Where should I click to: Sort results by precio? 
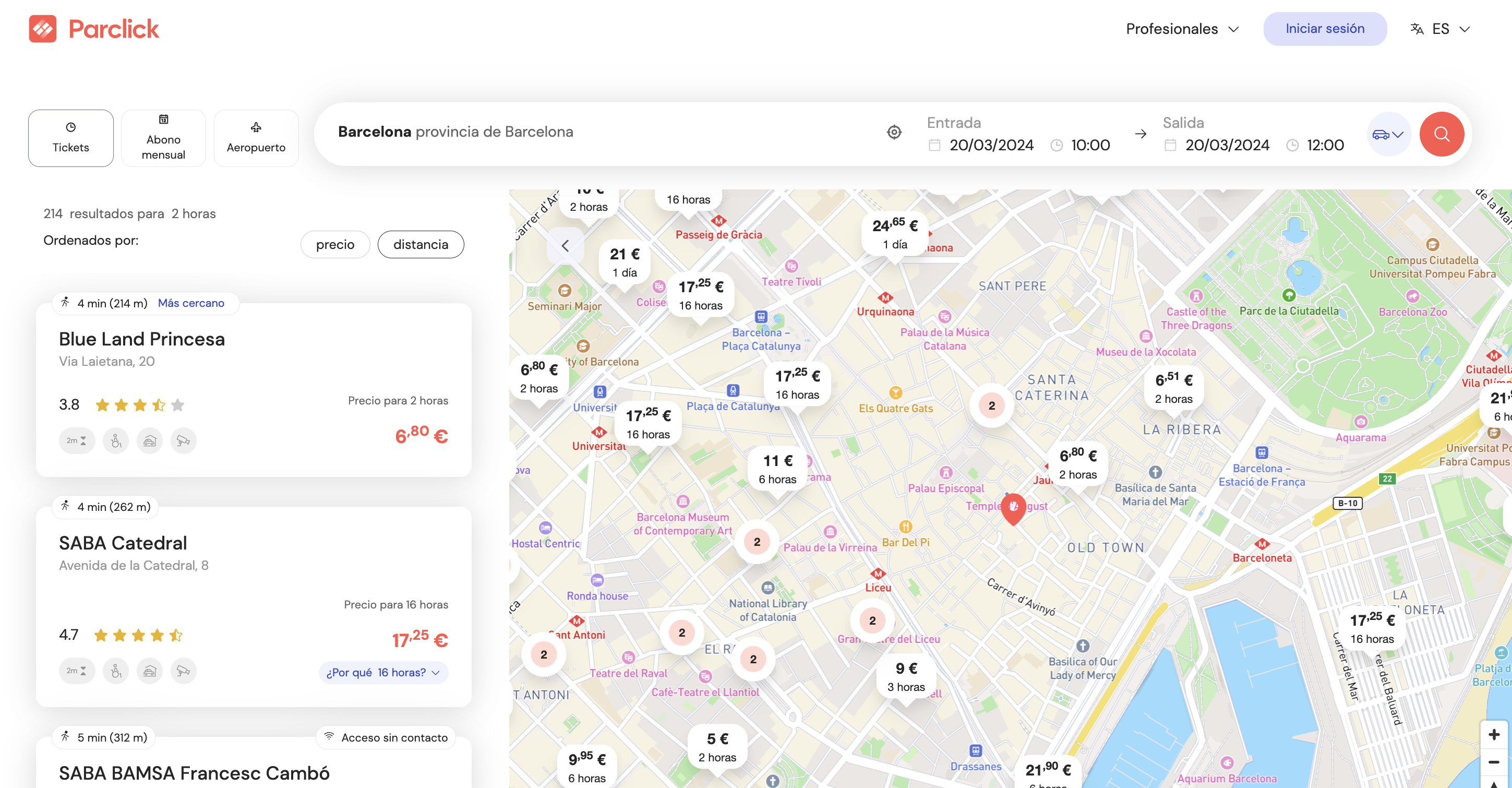(x=334, y=244)
